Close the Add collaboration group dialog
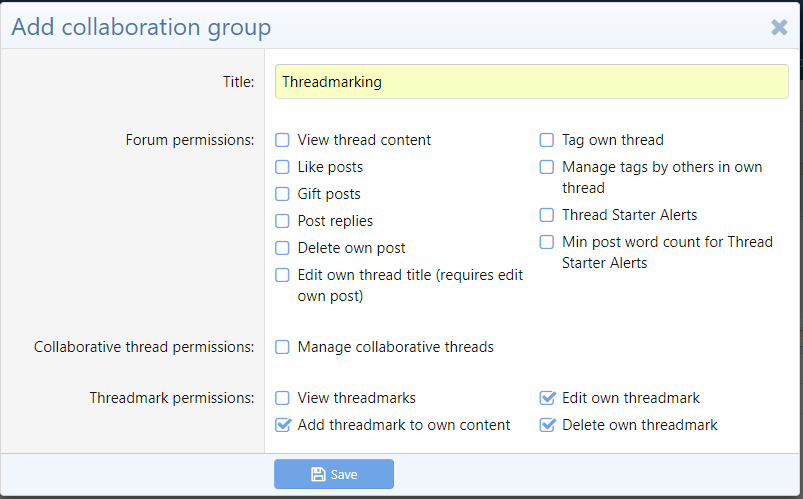 (x=779, y=27)
